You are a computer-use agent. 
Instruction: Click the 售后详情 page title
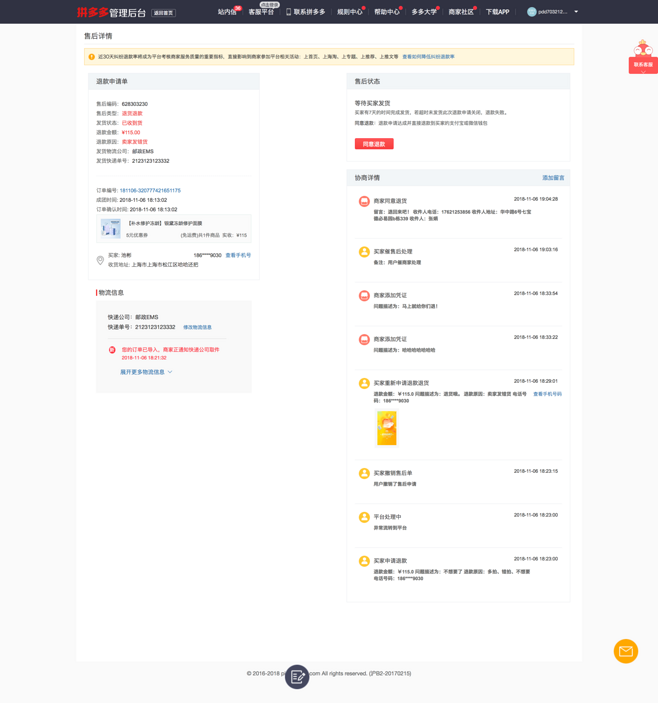[x=98, y=36]
